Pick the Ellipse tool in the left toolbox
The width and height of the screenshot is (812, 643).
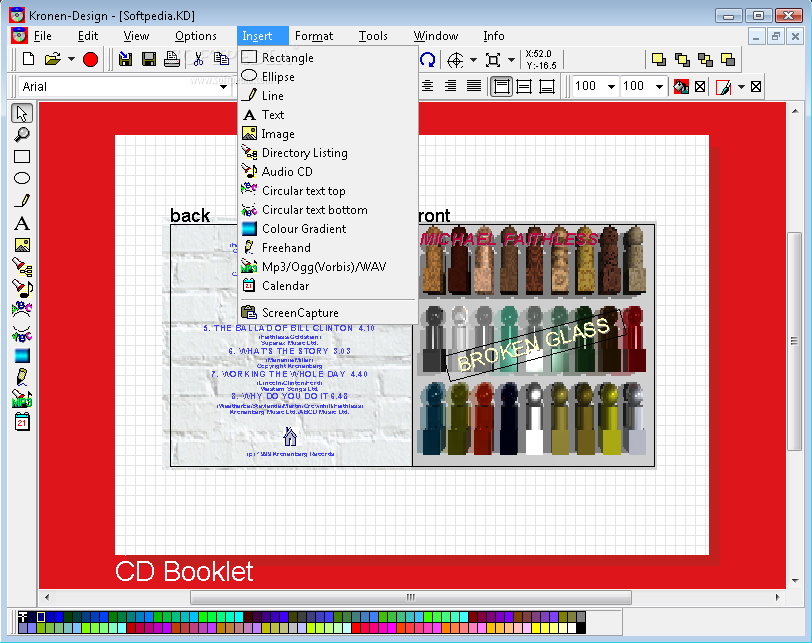click(x=22, y=178)
